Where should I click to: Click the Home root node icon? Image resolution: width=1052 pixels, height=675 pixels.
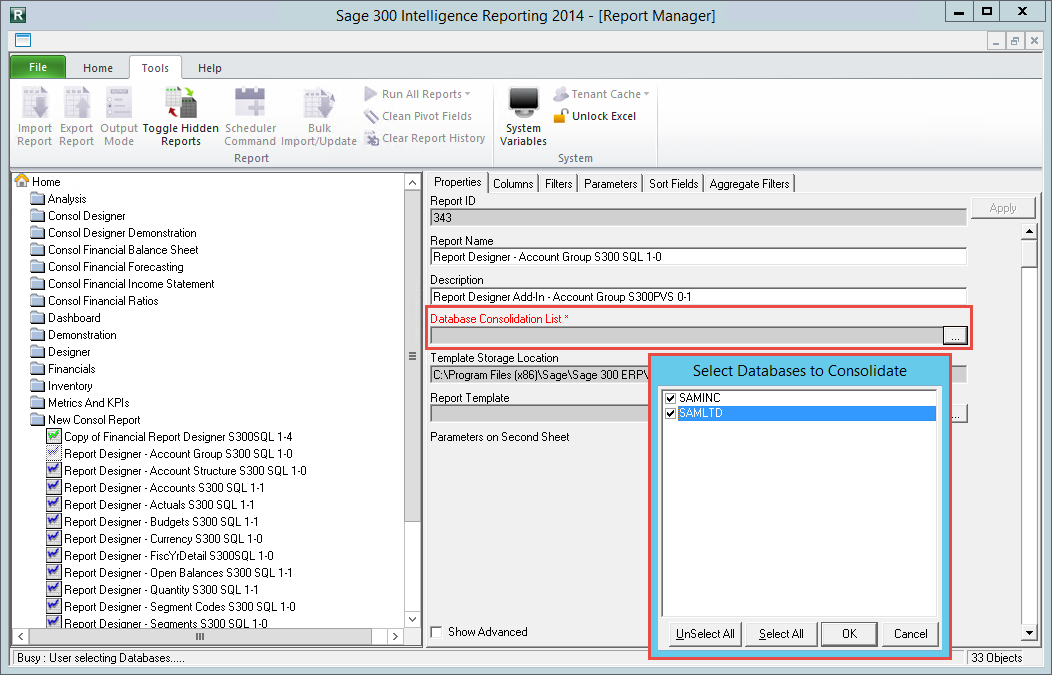pos(22,181)
